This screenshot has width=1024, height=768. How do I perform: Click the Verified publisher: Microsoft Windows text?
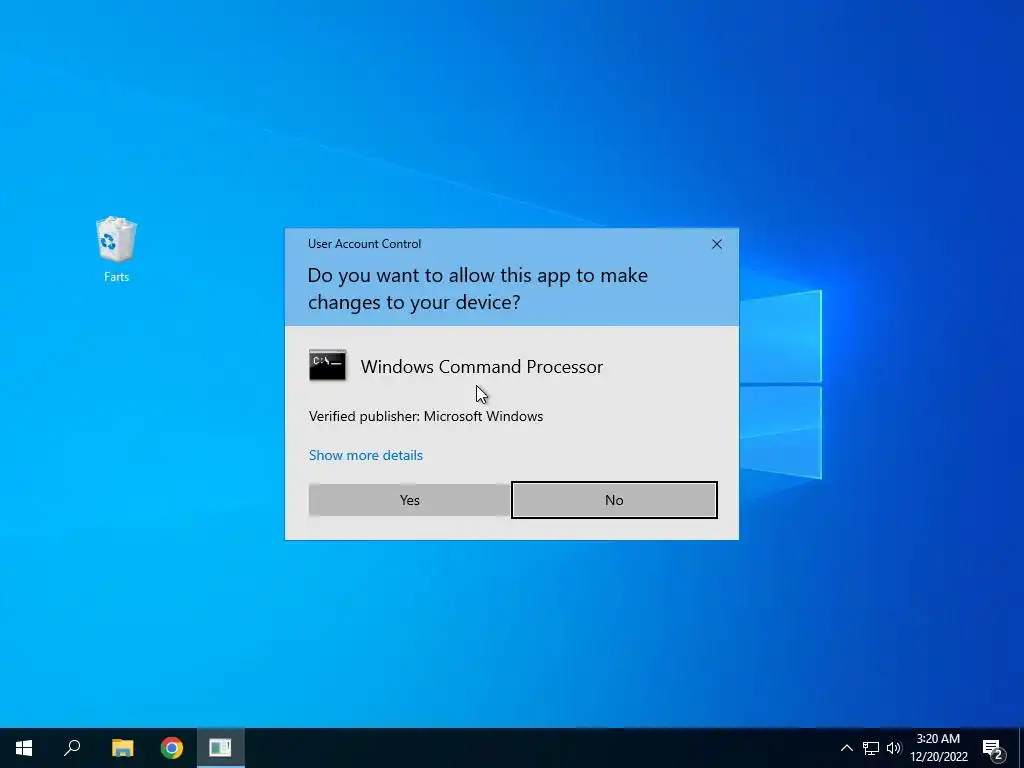click(x=426, y=416)
